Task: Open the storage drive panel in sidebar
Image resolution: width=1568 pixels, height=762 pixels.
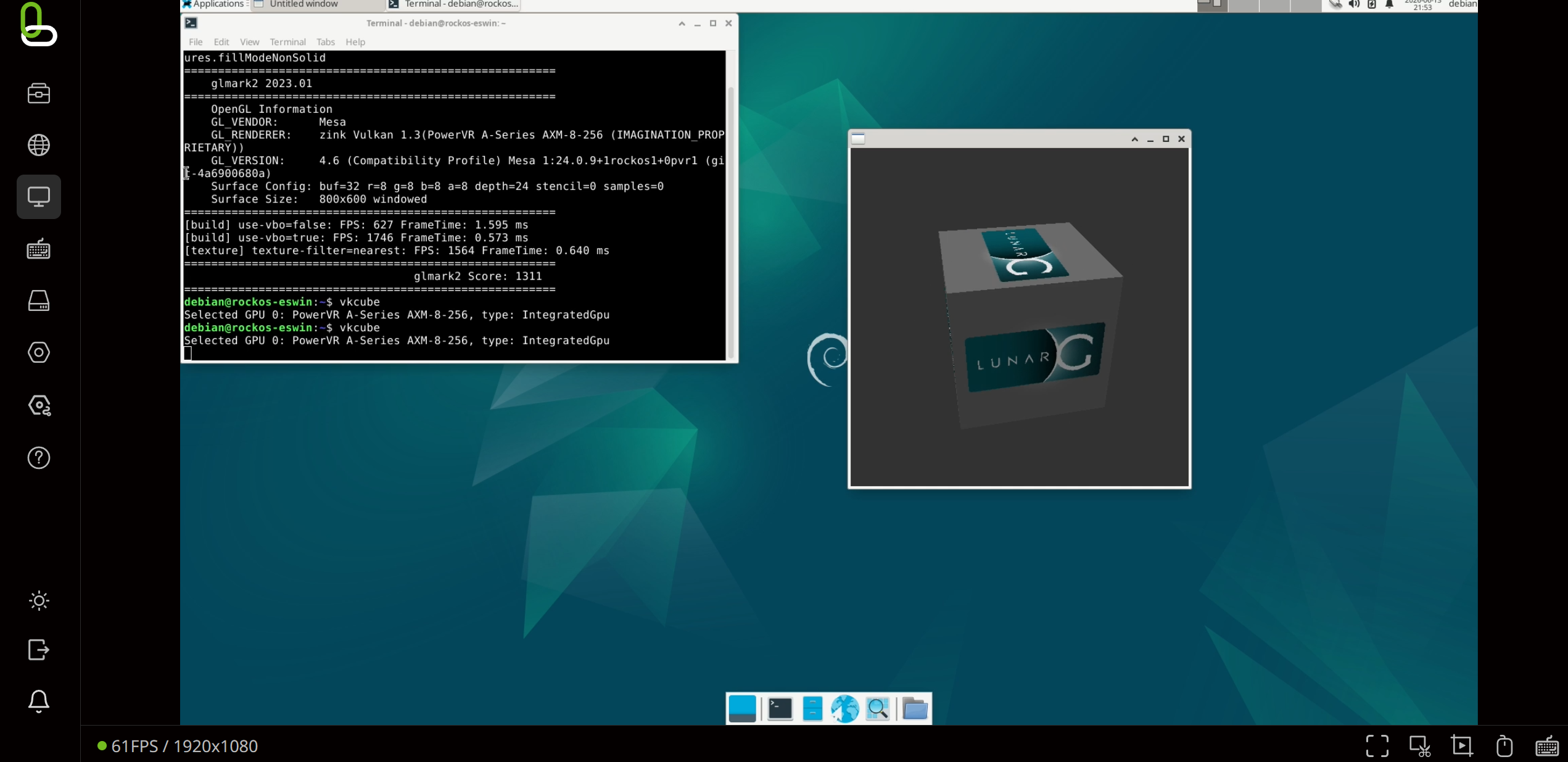Action: click(x=39, y=300)
